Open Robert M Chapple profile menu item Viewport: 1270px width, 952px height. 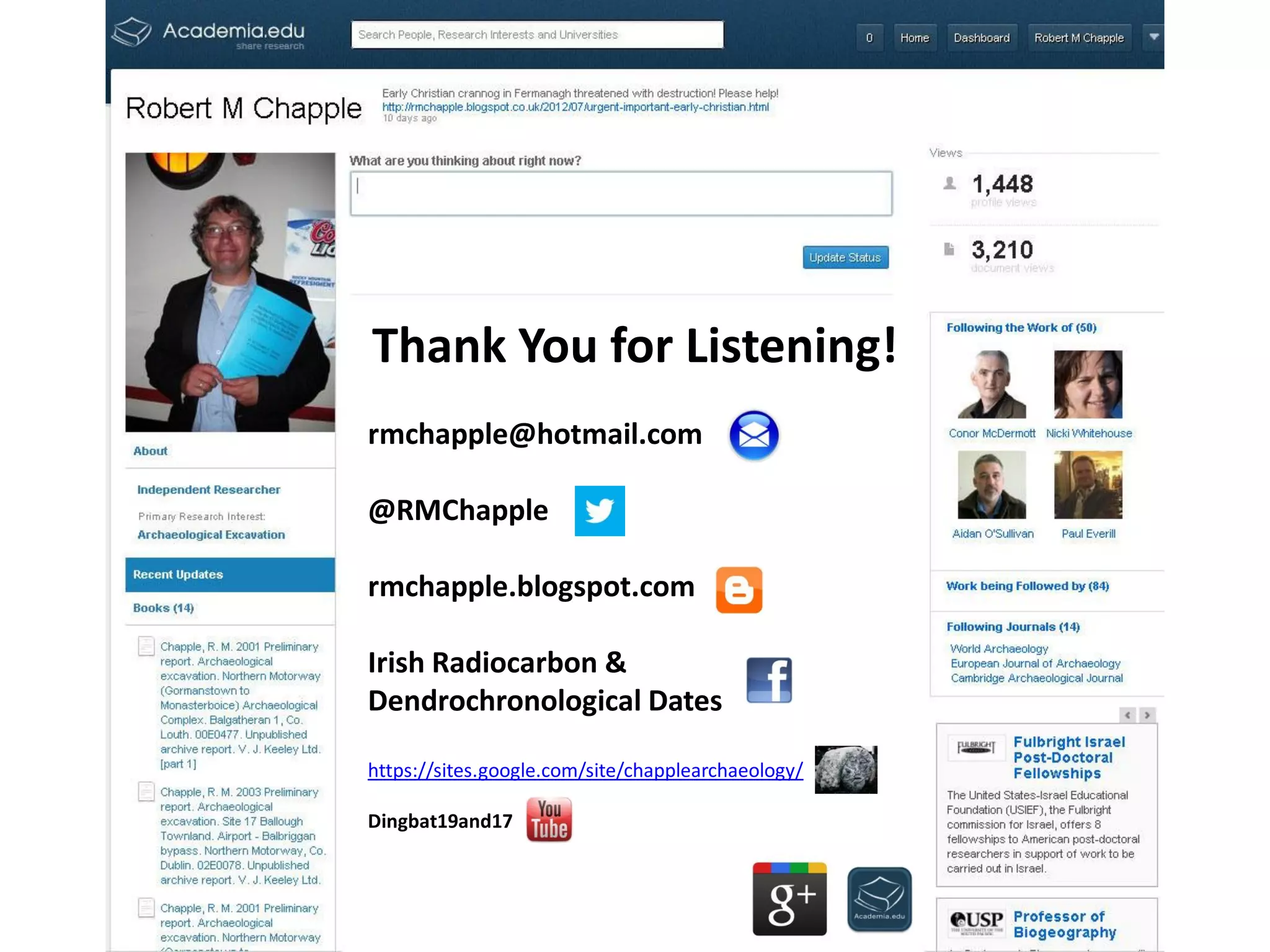1079,38
